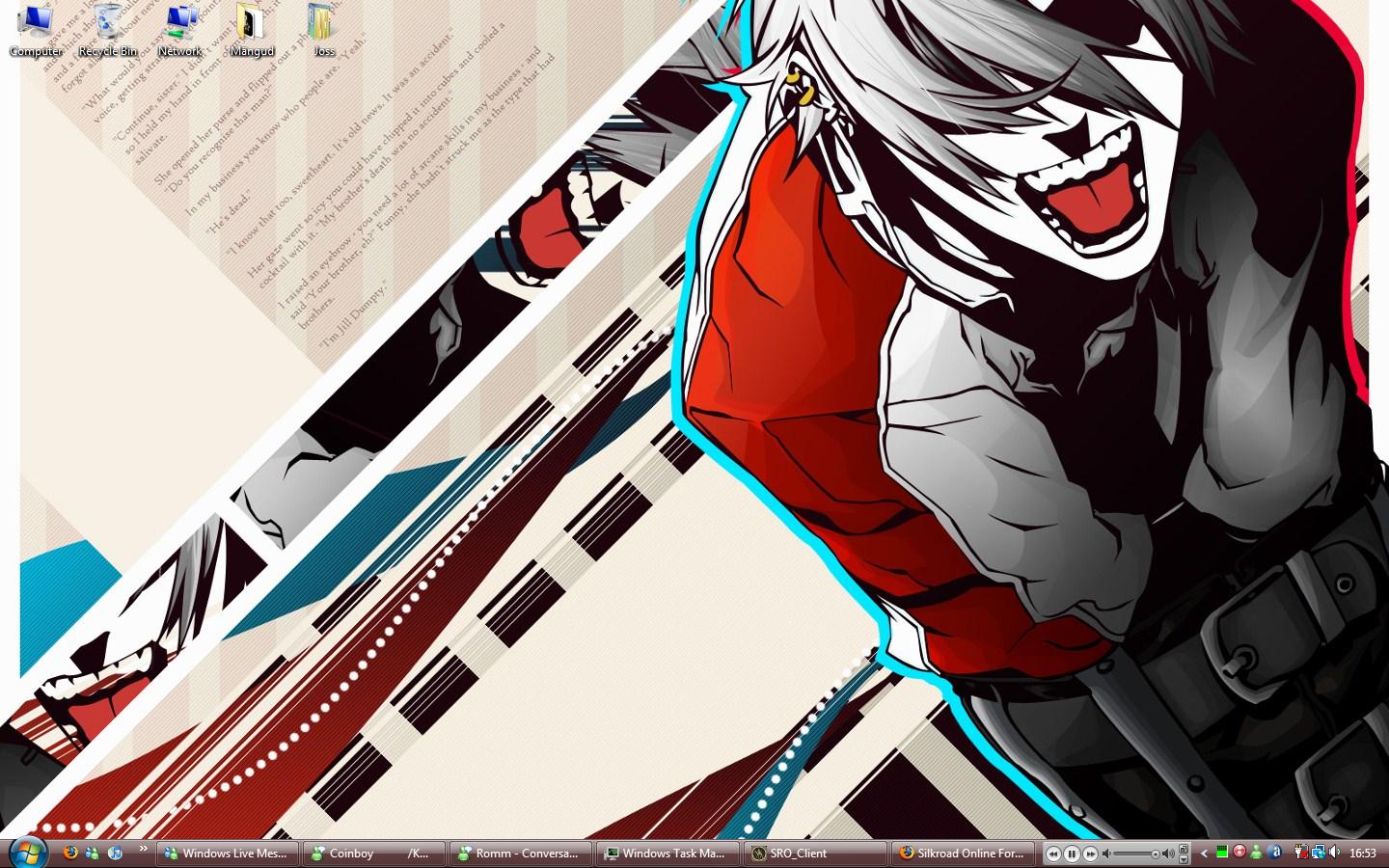1389x868 pixels.
Task: Collapse the system tray with the left chevron
Action: click(x=1204, y=854)
